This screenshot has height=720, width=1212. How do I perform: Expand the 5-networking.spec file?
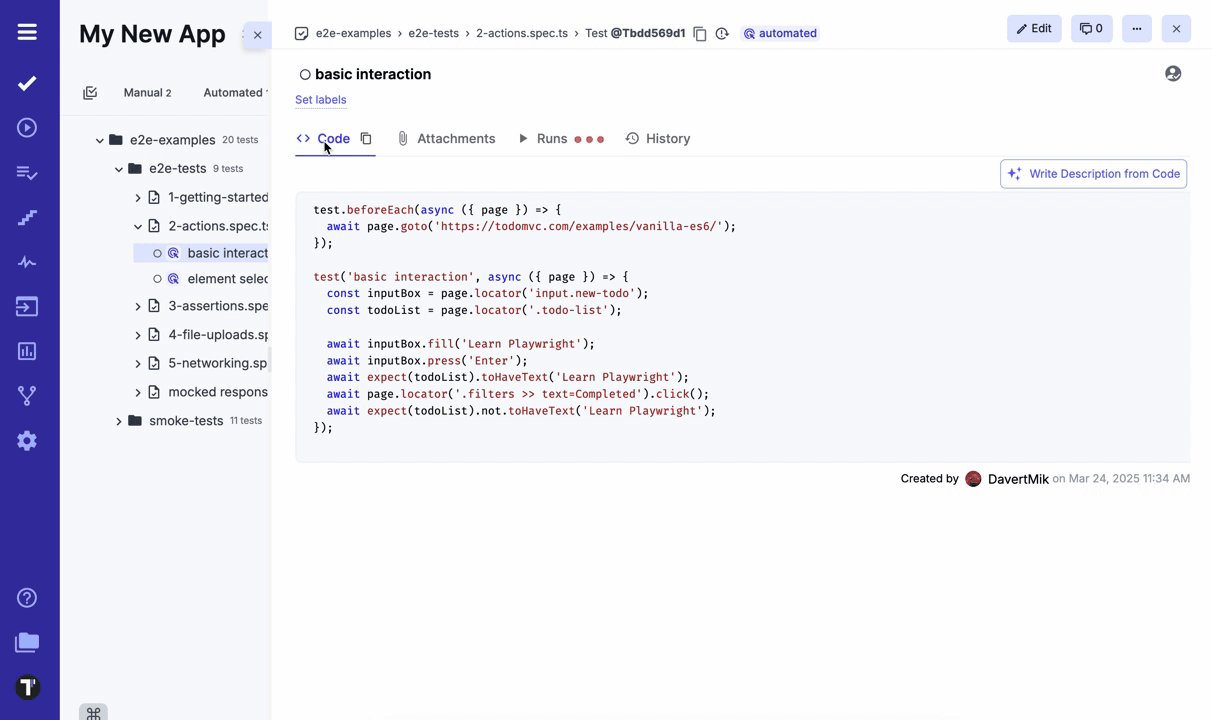pos(138,364)
